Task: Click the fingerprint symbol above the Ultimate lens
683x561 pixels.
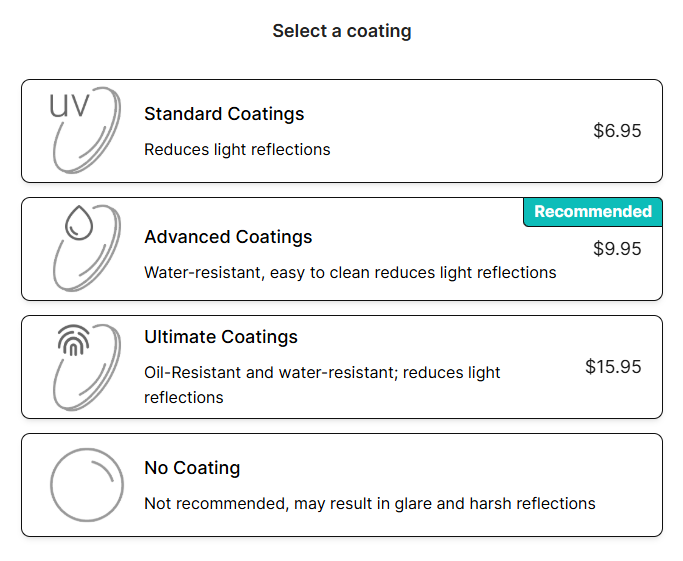Action: pos(74,340)
